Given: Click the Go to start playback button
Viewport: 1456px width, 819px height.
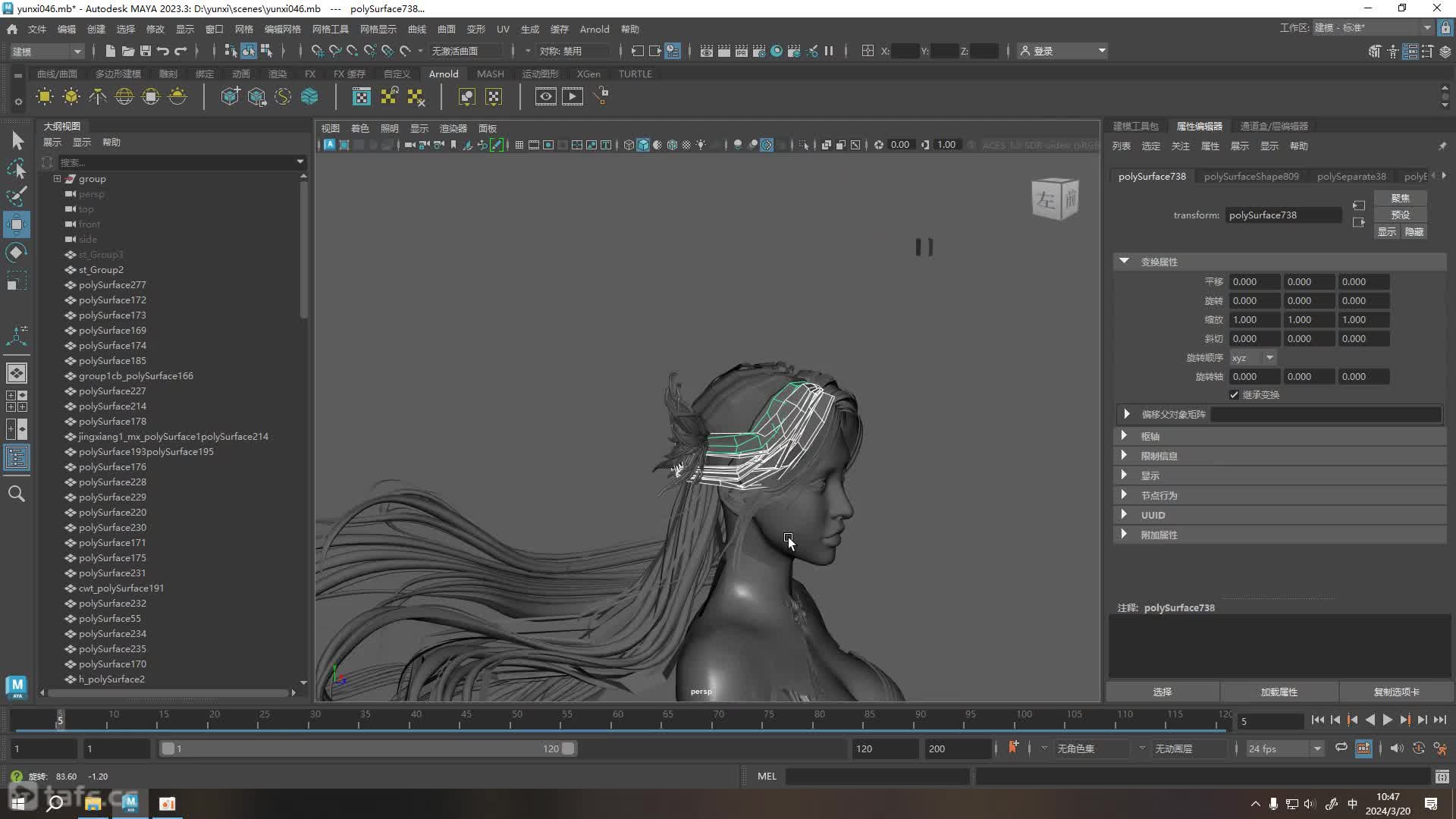Looking at the screenshot, I should (x=1317, y=720).
